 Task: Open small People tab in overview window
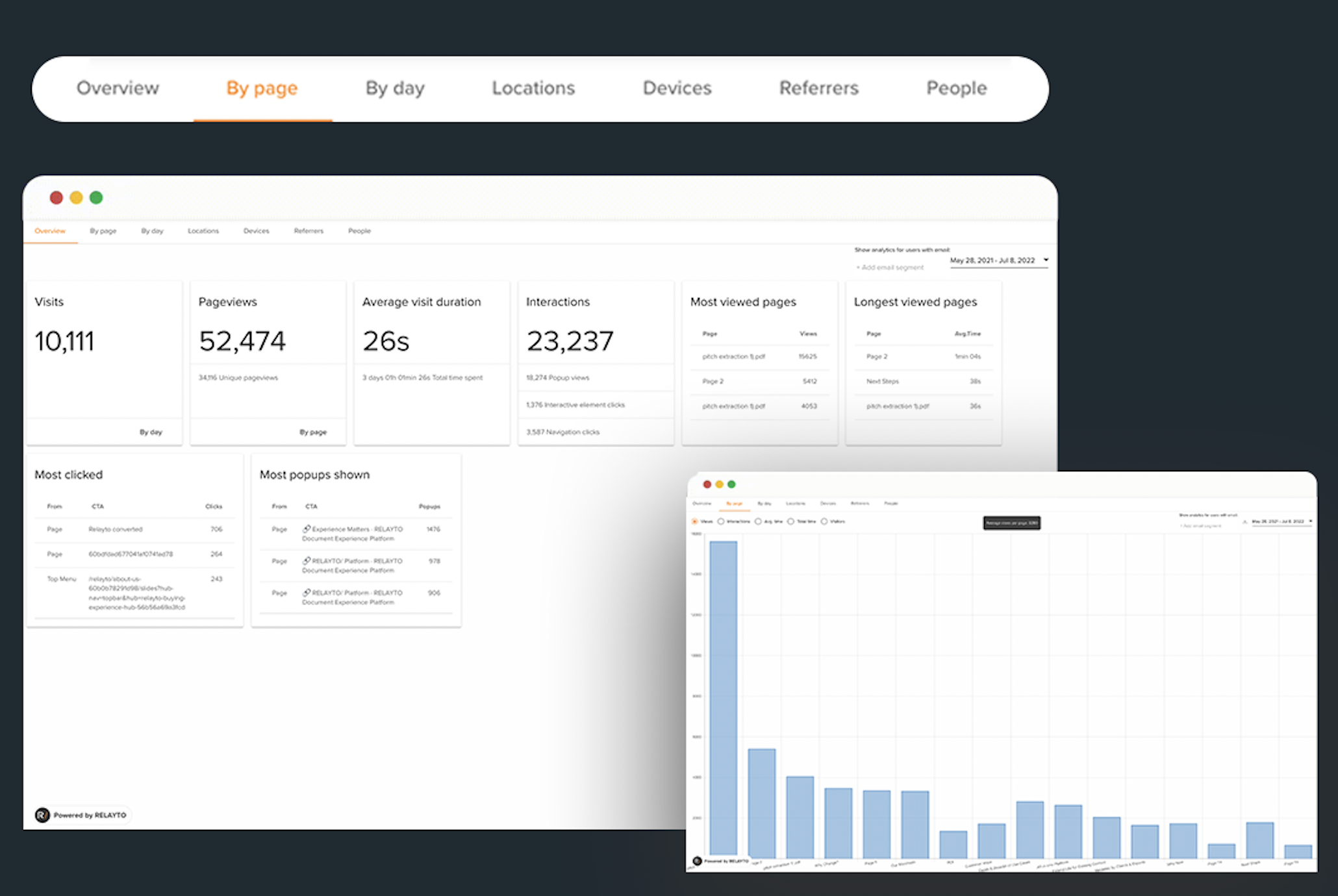click(x=359, y=231)
